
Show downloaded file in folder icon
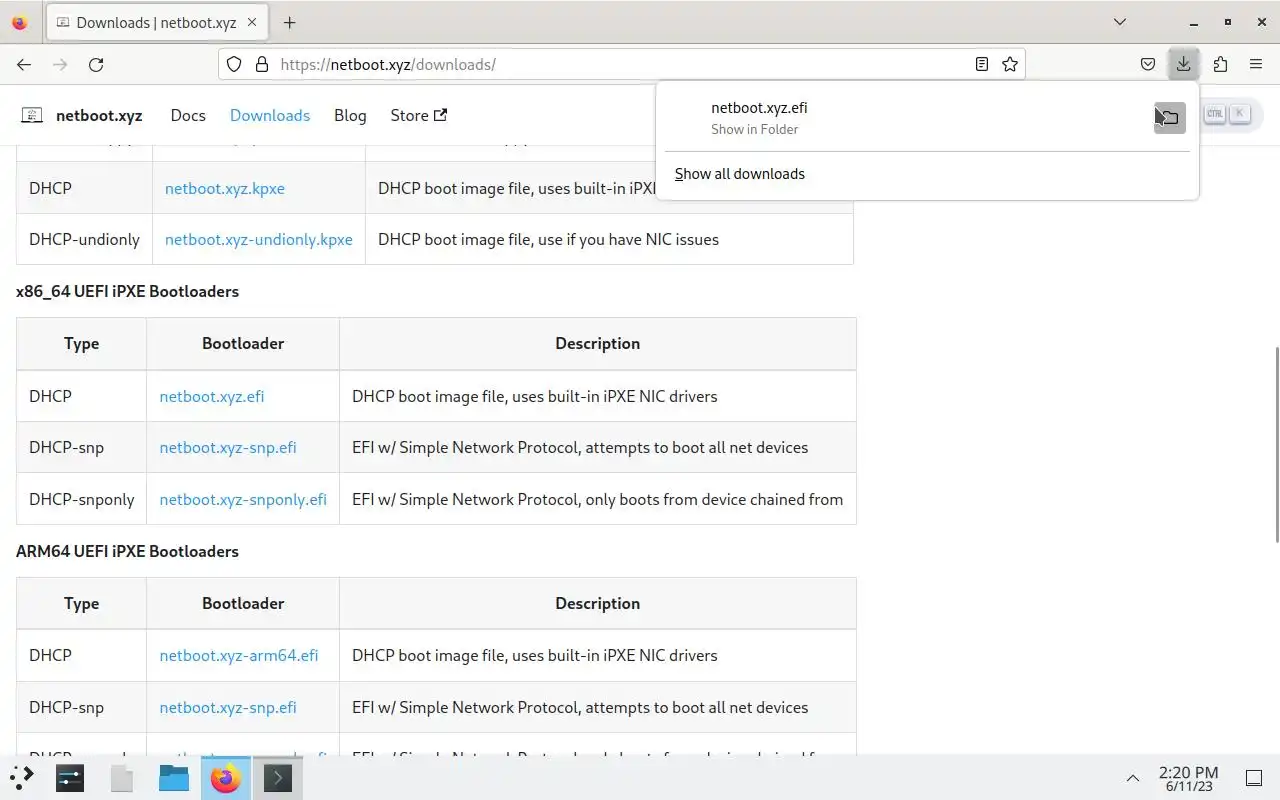point(1169,117)
